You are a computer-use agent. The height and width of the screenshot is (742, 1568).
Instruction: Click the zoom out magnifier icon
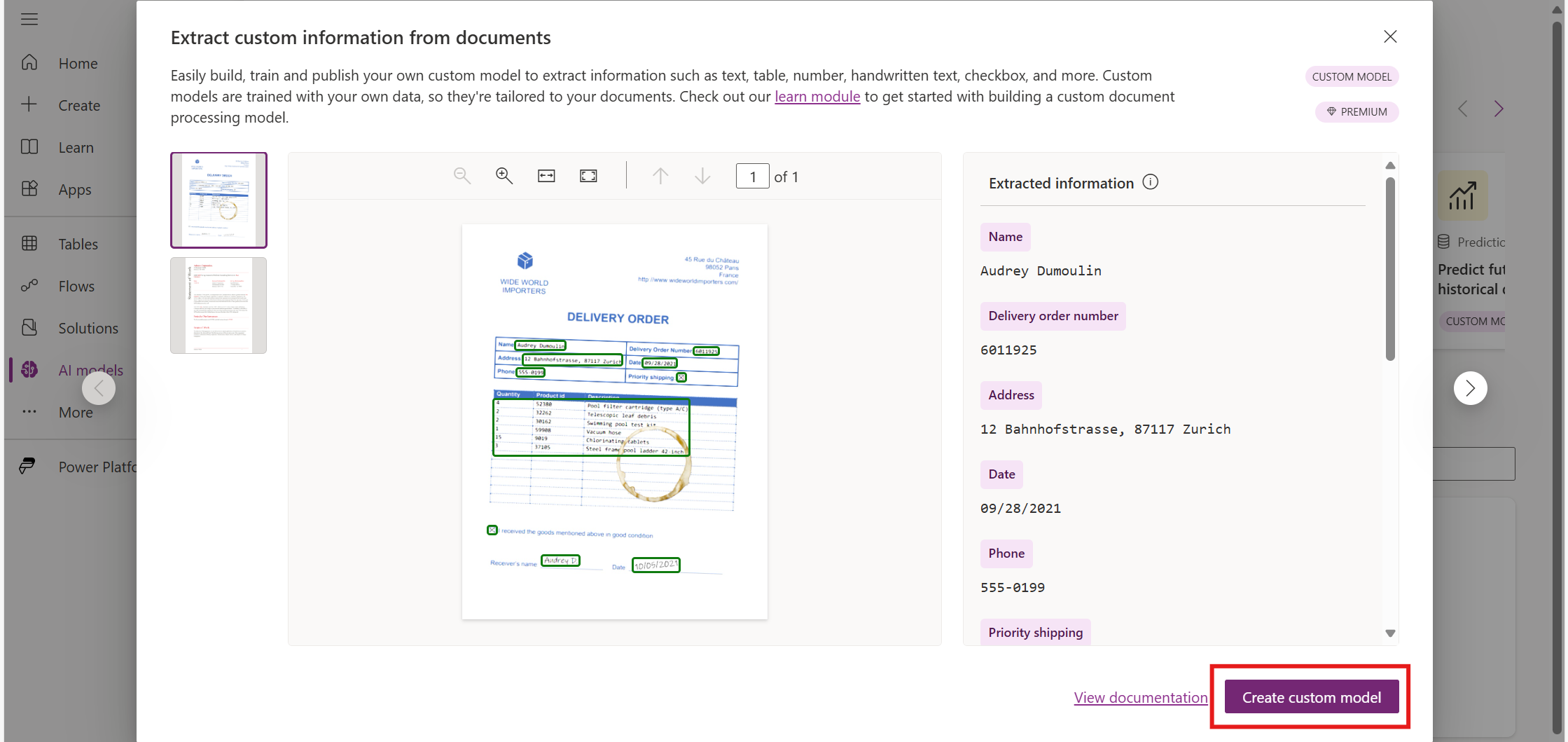(462, 176)
